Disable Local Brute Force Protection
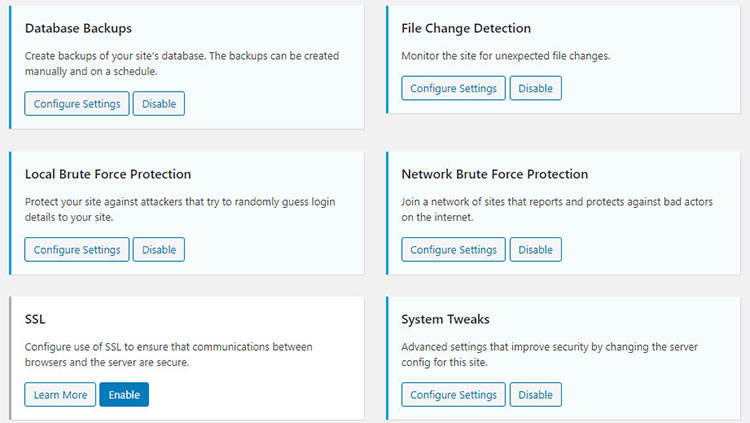This screenshot has width=750, height=423. (x=158, y=249)
